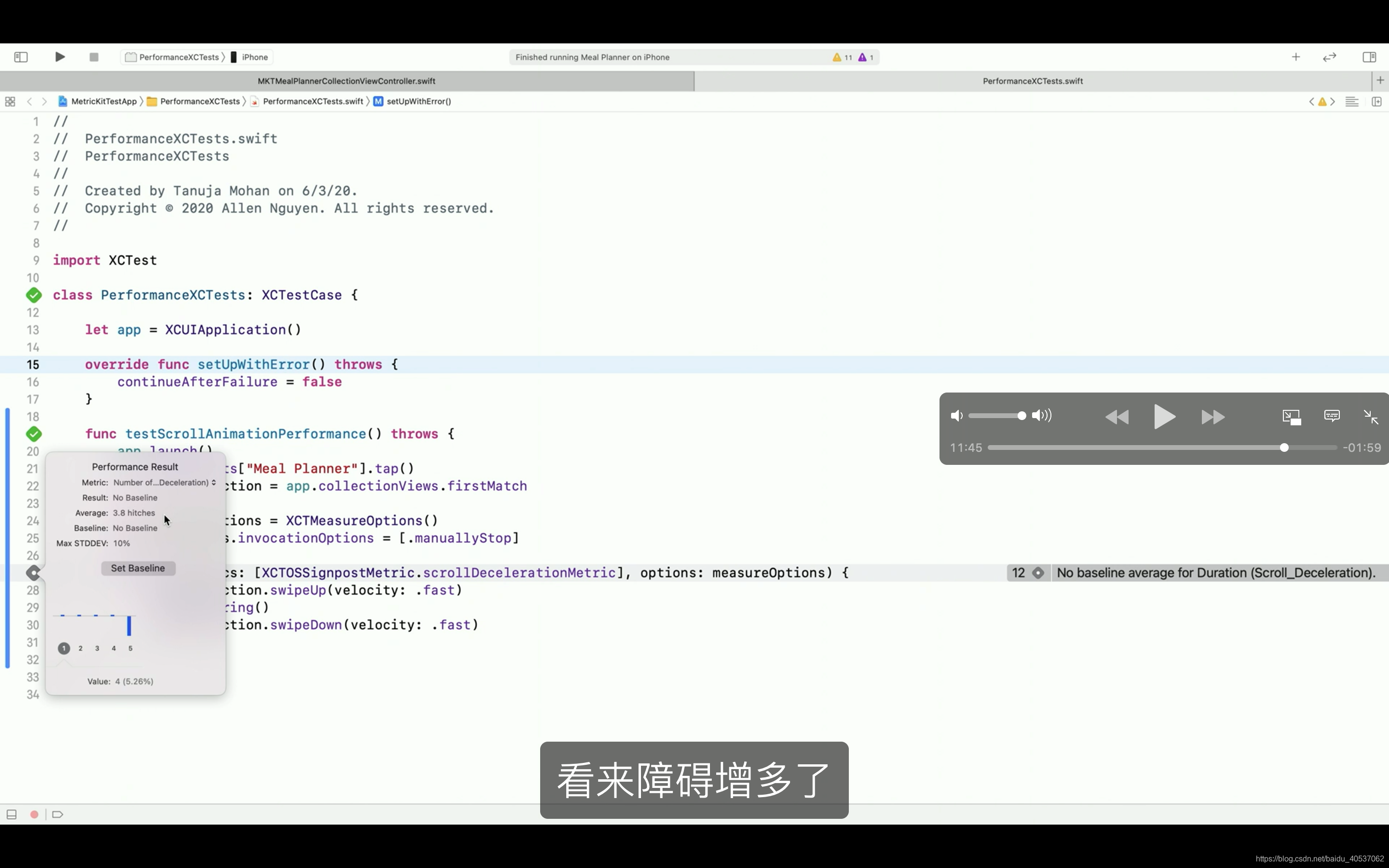The width and height of the screenshot is (1389, 868).
Task: Enter picture-in-picture mode
Action: click(x=1292, y=417)
